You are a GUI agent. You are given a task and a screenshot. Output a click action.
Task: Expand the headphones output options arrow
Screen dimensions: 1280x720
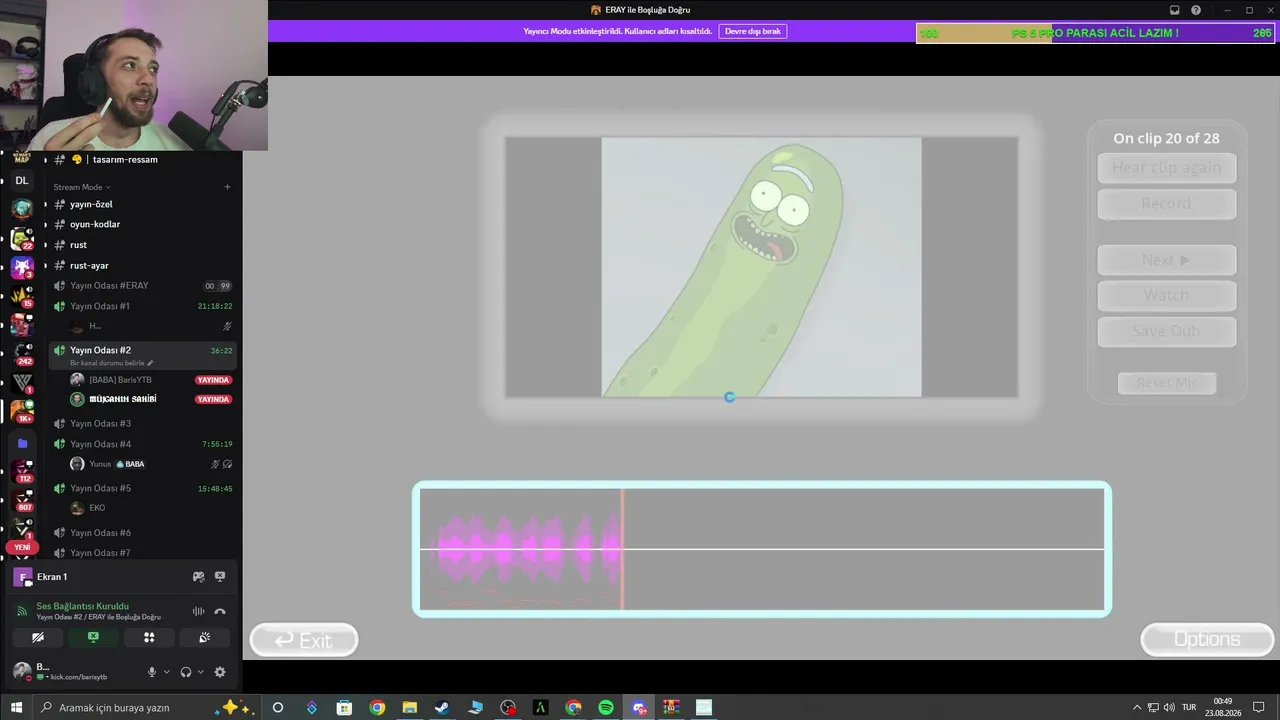pos(200,672)
